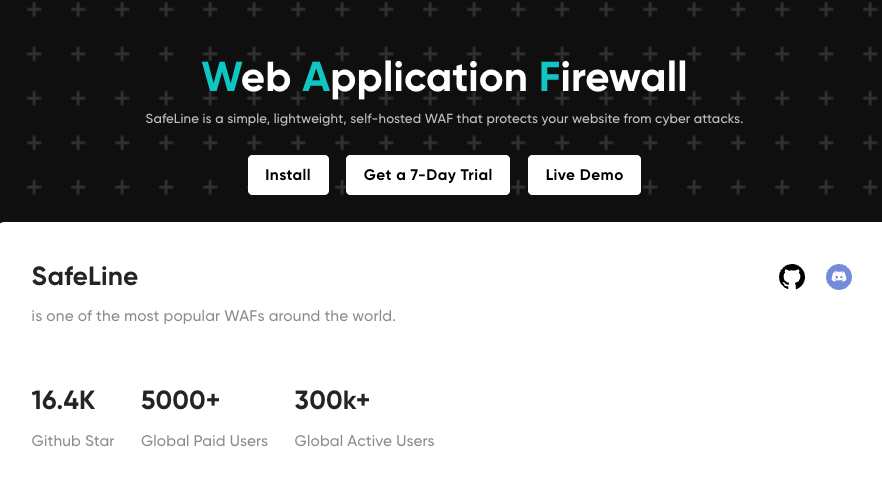Click the Install button
The image size is (882, 484).
288,175
